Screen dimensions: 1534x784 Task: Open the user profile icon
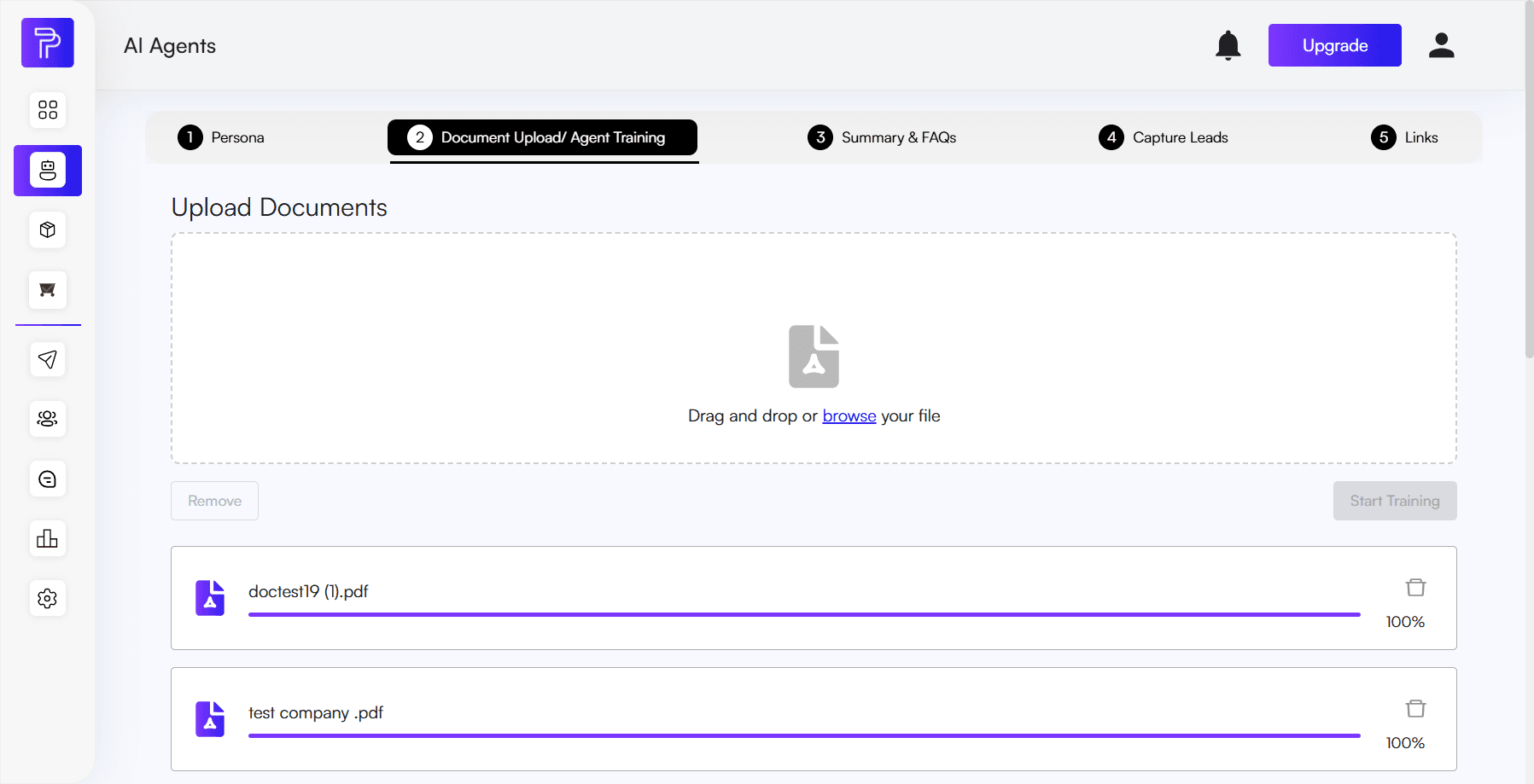[x=1442, y=45]
